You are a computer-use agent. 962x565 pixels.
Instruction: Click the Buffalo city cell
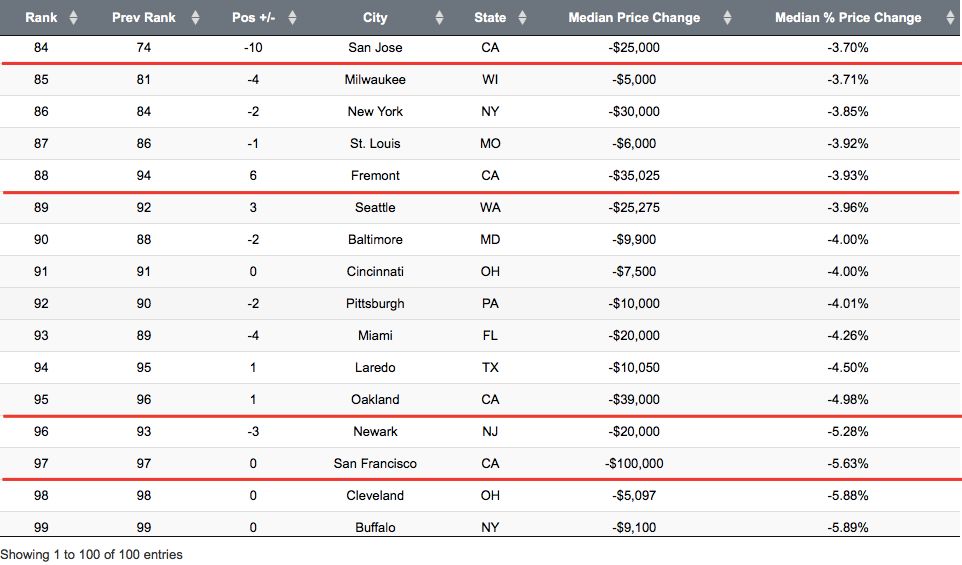pos(375,528)
